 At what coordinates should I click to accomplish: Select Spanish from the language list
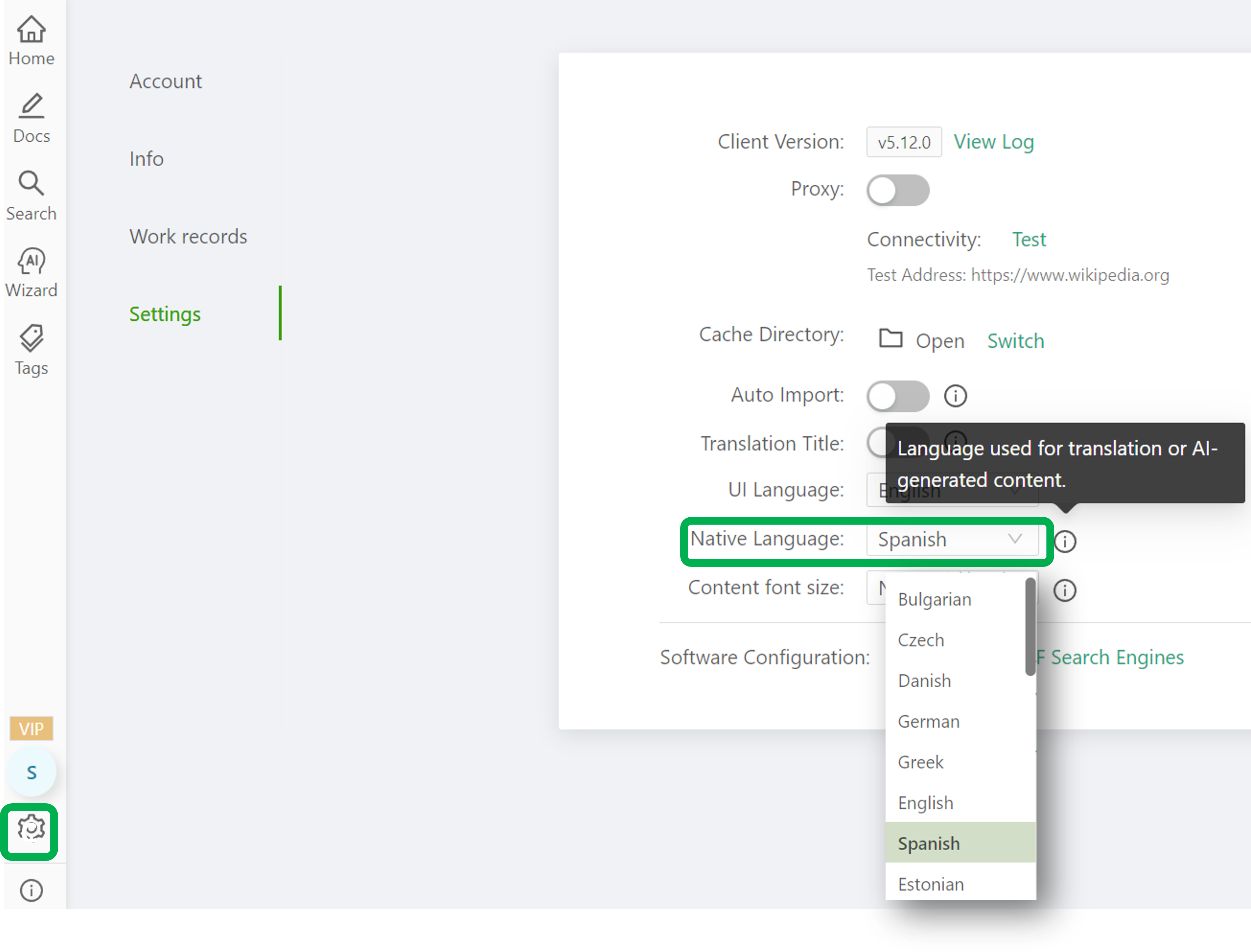(x=960, y=843)
